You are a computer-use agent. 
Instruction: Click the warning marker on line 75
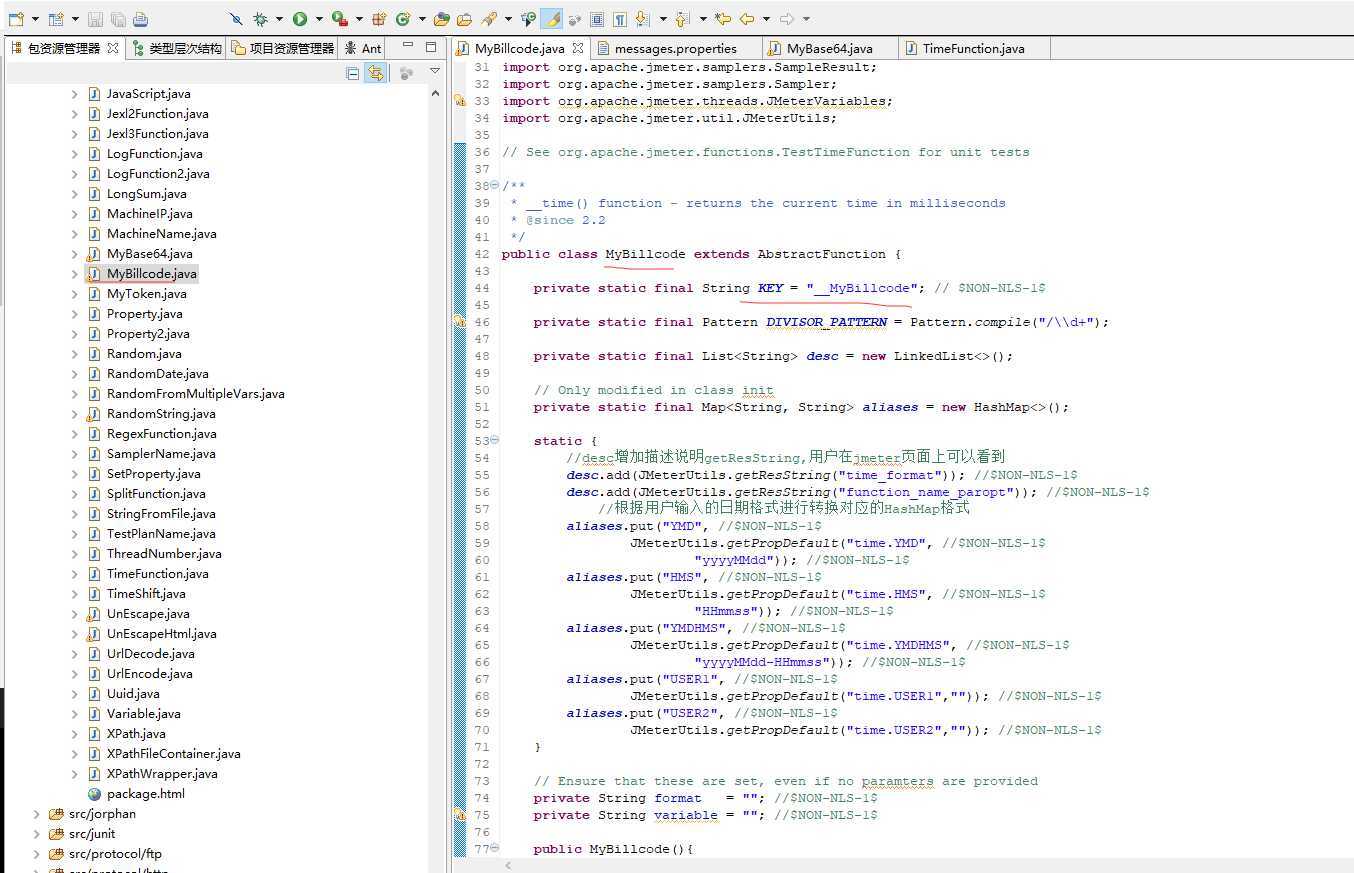click(x=460, y=815)
